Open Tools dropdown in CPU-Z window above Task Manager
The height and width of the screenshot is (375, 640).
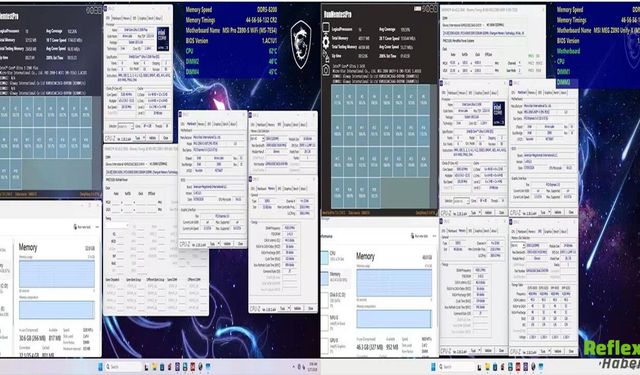[475, 213]
